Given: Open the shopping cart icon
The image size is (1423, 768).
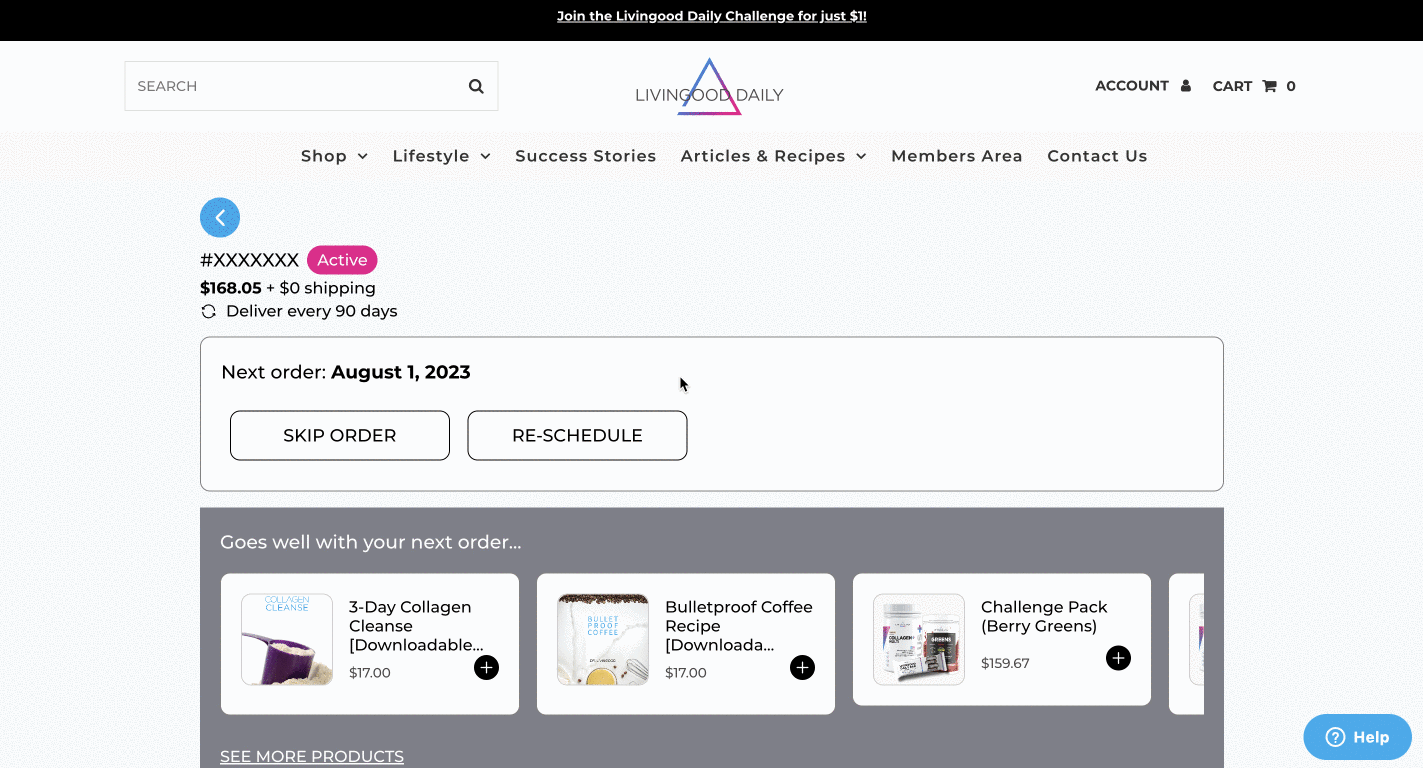Looking at the screenshot, I should pyautogui.click(x=1269, y=86).
